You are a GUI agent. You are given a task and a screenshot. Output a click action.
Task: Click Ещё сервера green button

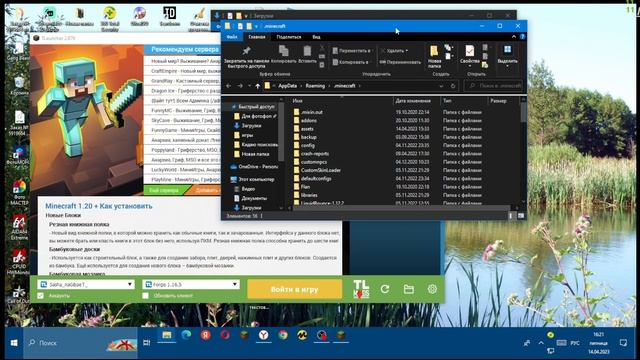[164, 190]
